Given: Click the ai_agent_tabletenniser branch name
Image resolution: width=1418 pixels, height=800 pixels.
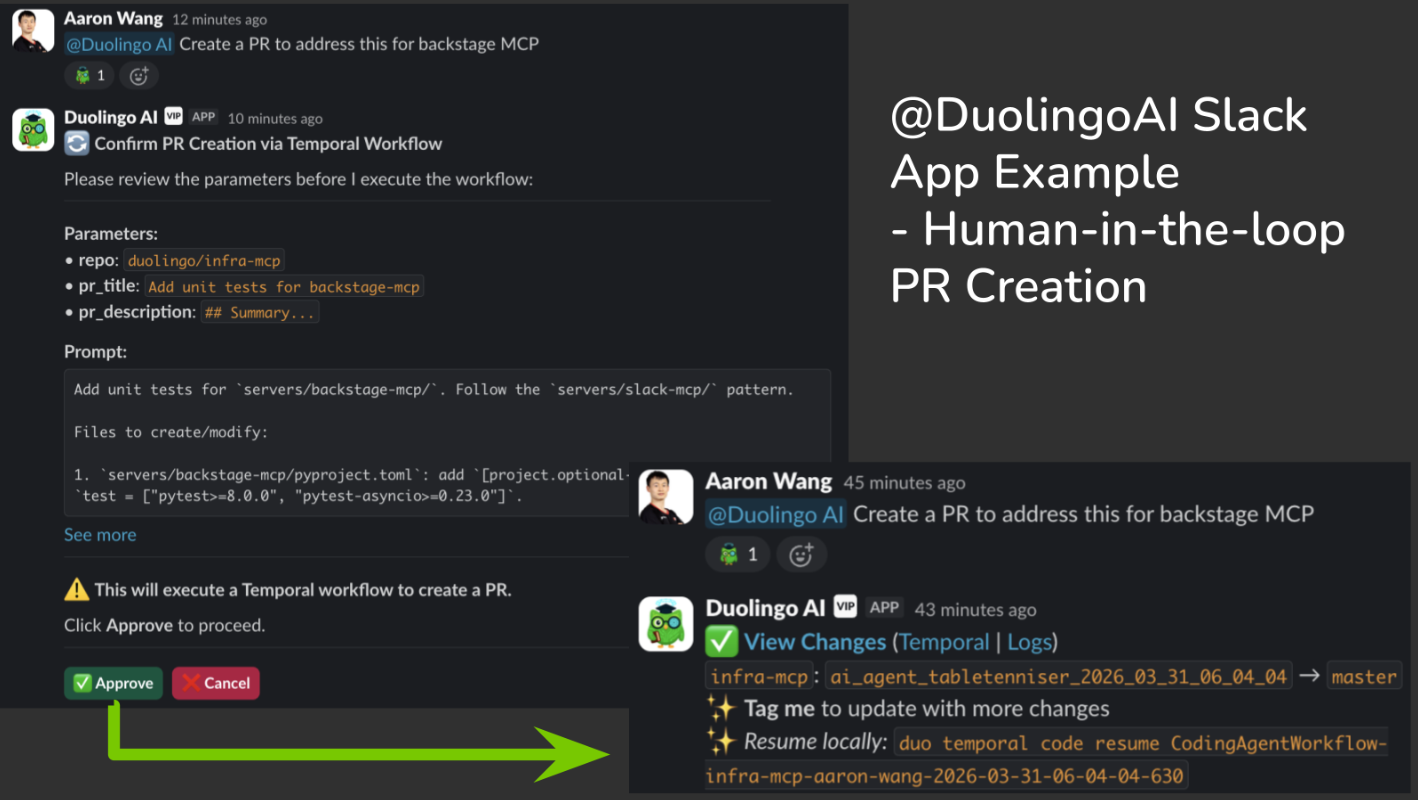Looking at the screenshot, I should click(x=1059, y=676).
